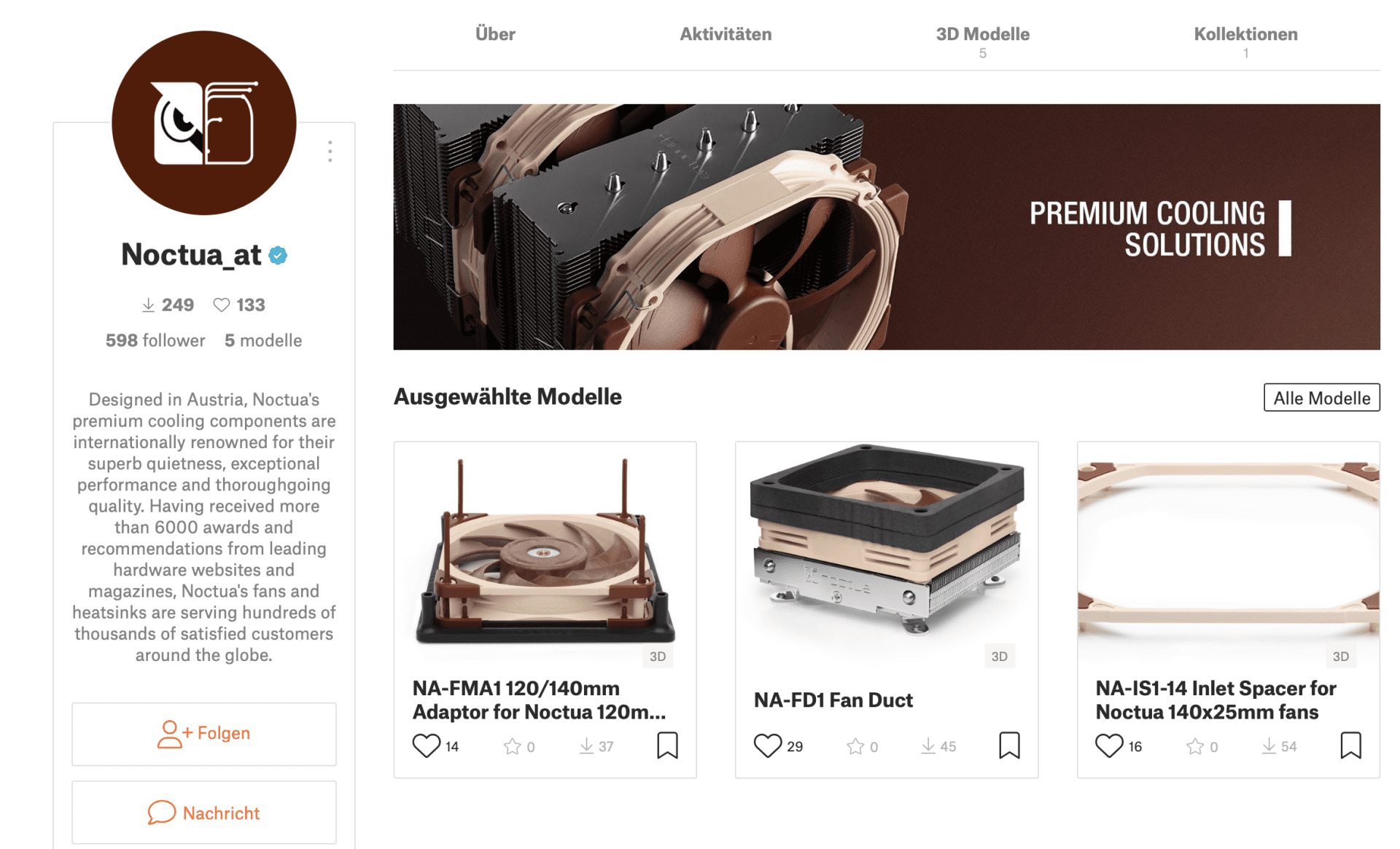Like the NA-IS1-14 Inlet Spacer heart icon
Screen dimensions: 1400x849
1109,746
